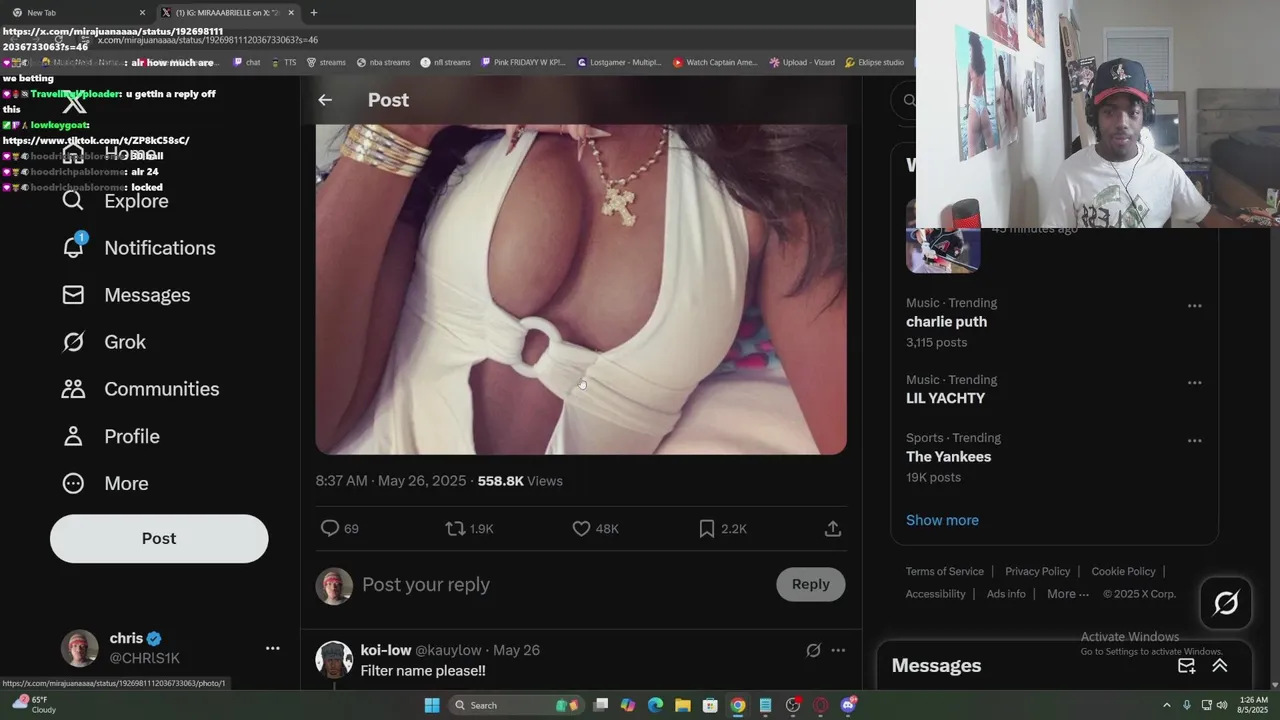Screen dimensions: 1280x720
Task: Open Cookie Policy link
Action: click(1123, 571)
